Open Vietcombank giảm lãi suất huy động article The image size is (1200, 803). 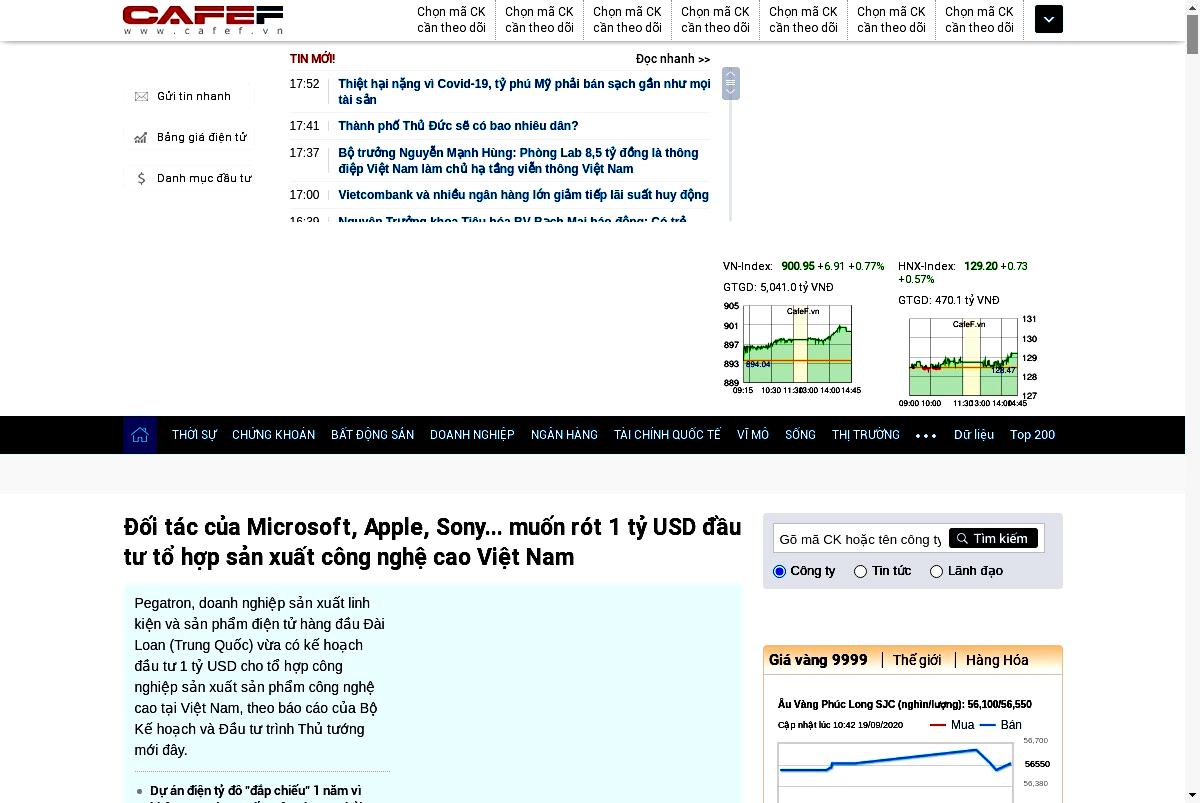pos(523,195)
